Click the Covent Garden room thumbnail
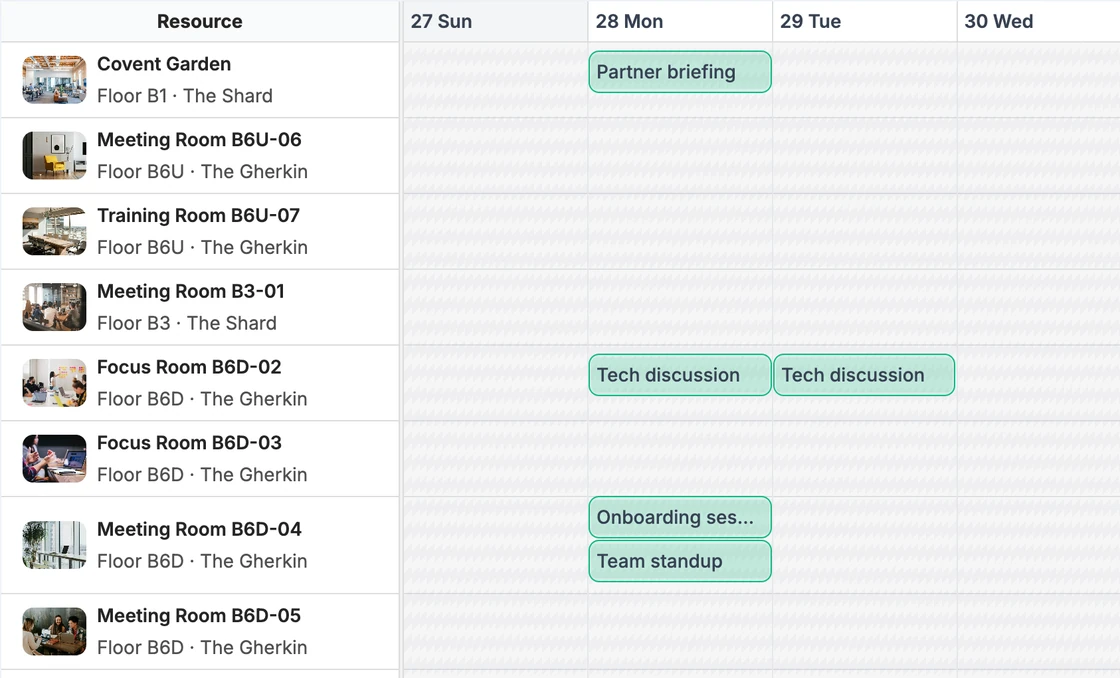 click(54, 79)
